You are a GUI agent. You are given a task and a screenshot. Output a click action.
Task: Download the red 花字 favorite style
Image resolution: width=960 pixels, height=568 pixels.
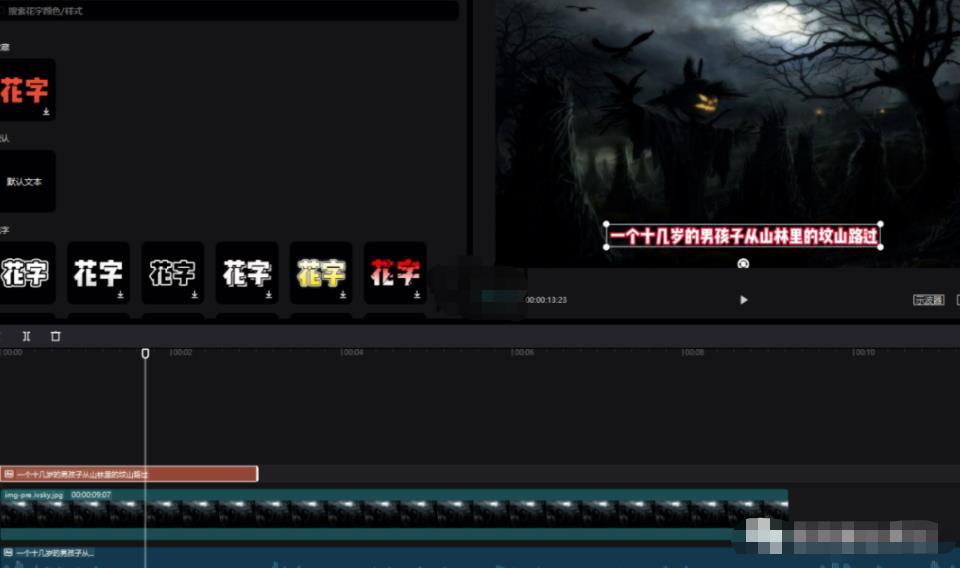46,113
